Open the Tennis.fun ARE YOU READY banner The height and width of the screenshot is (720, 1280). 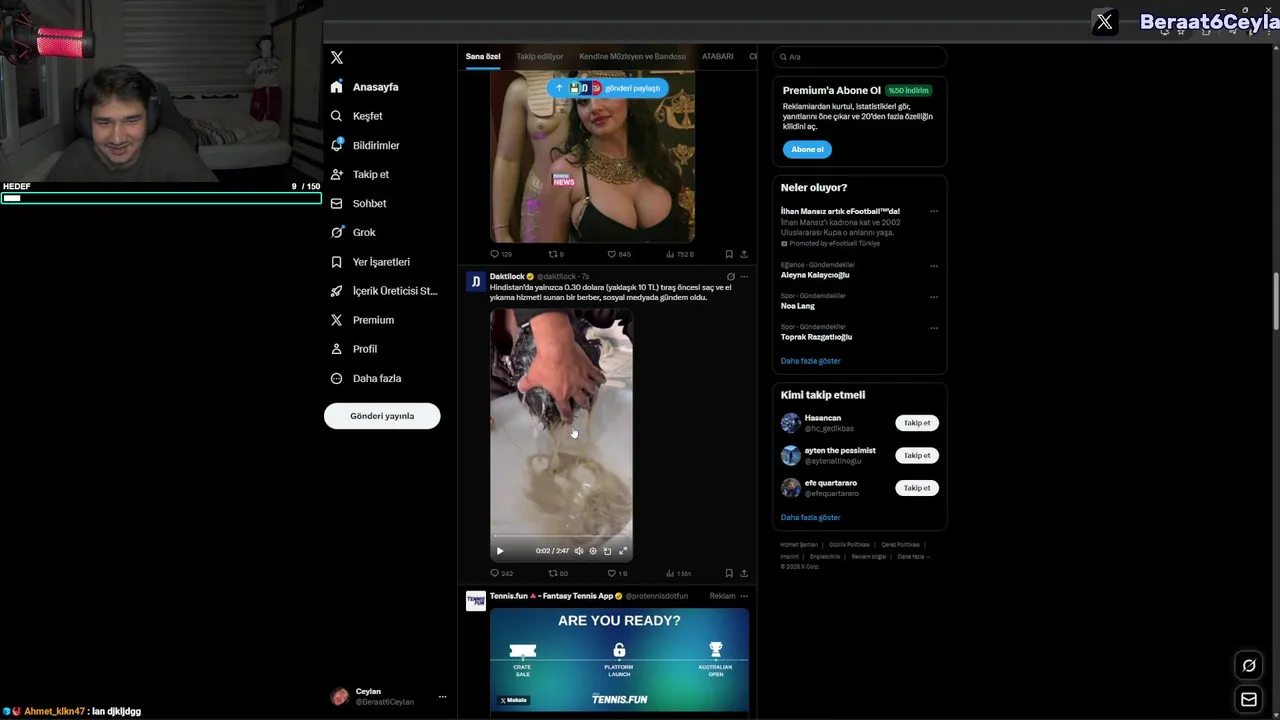pos(619,660)
